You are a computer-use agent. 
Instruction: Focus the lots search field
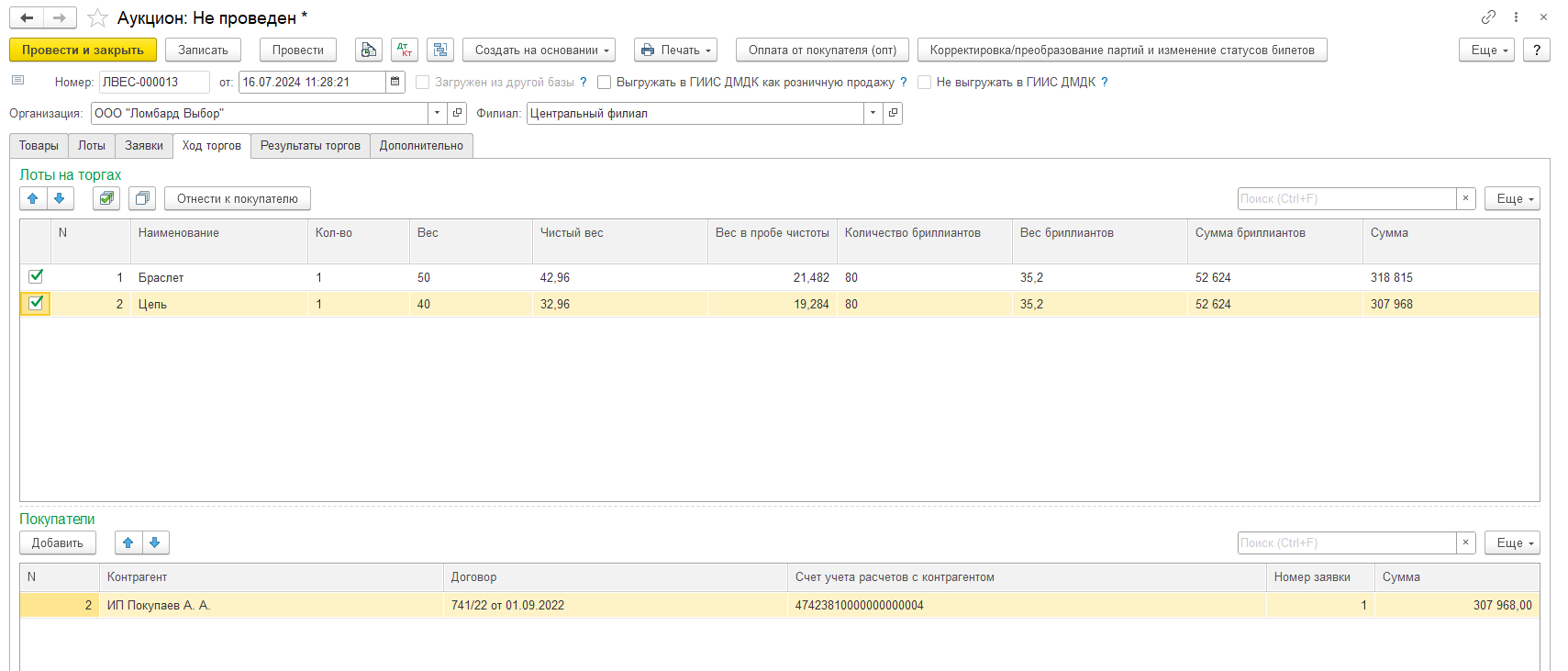click(1347, 198)
